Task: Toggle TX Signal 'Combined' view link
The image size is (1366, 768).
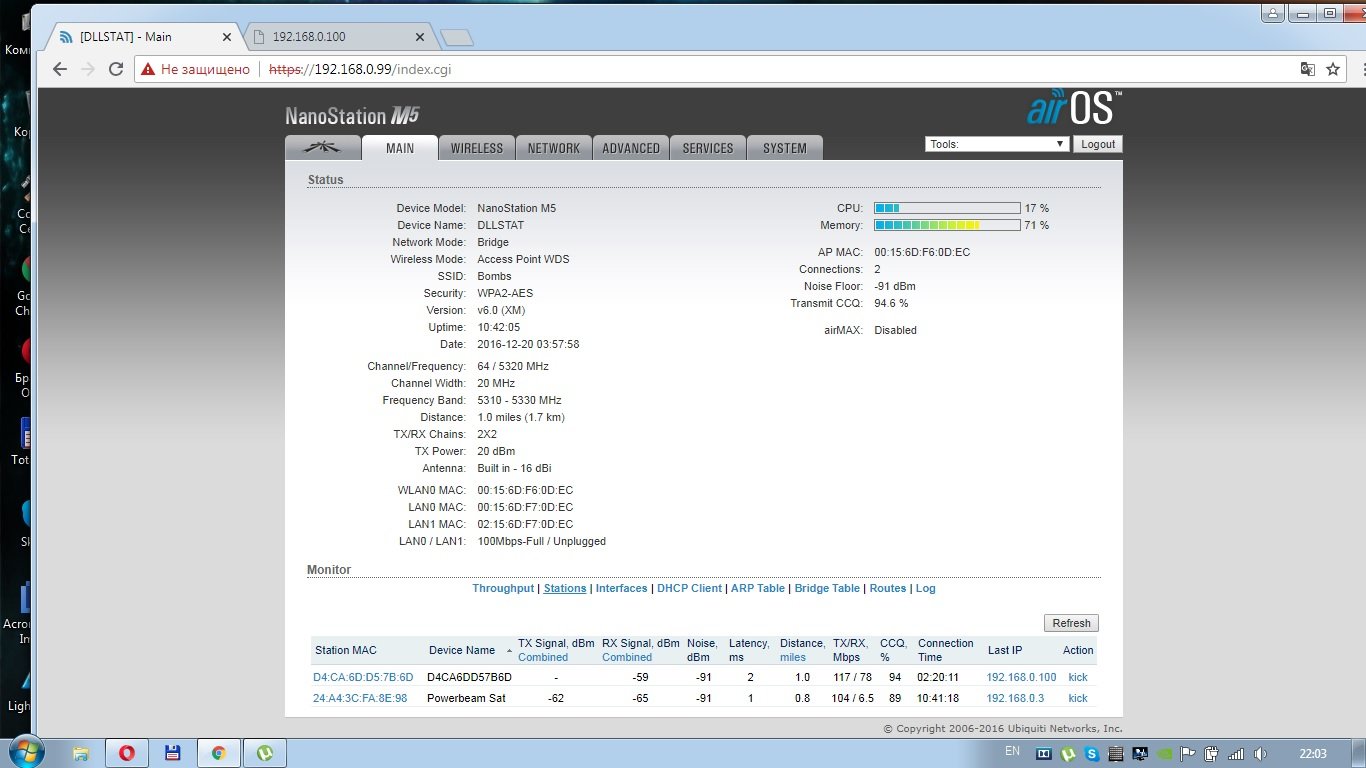Action: 543,657
